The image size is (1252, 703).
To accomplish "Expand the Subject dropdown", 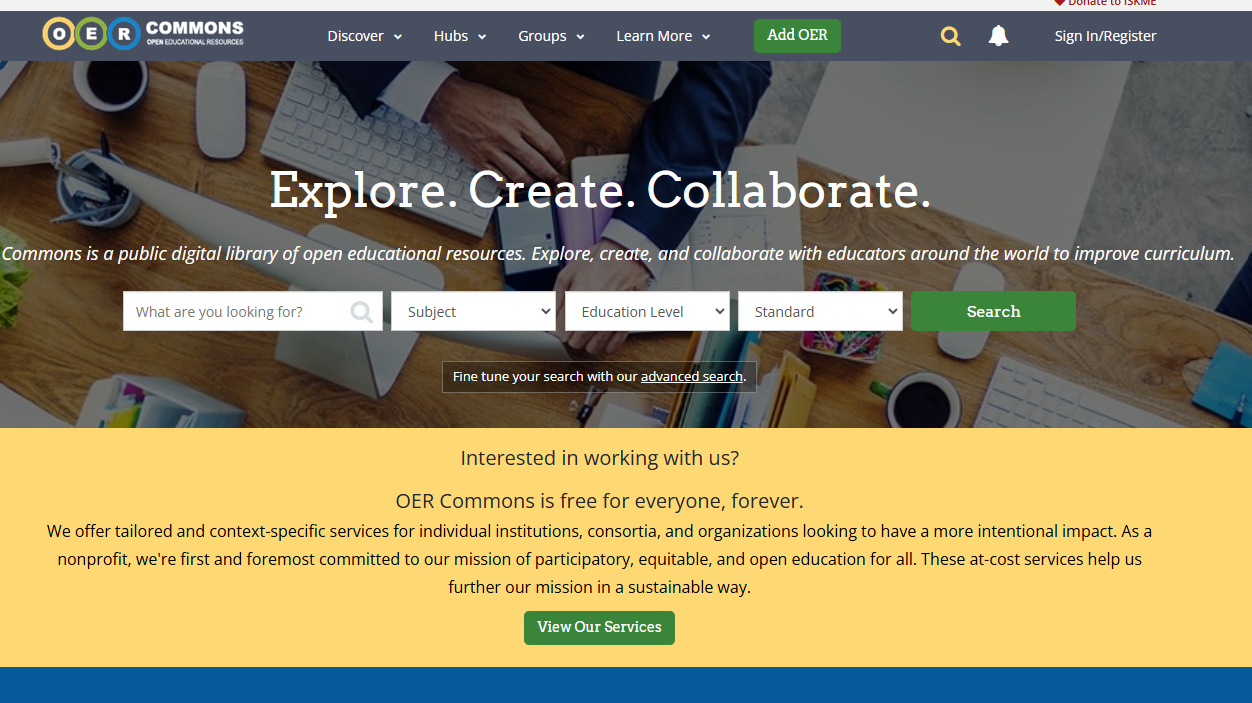I will 473,311.
